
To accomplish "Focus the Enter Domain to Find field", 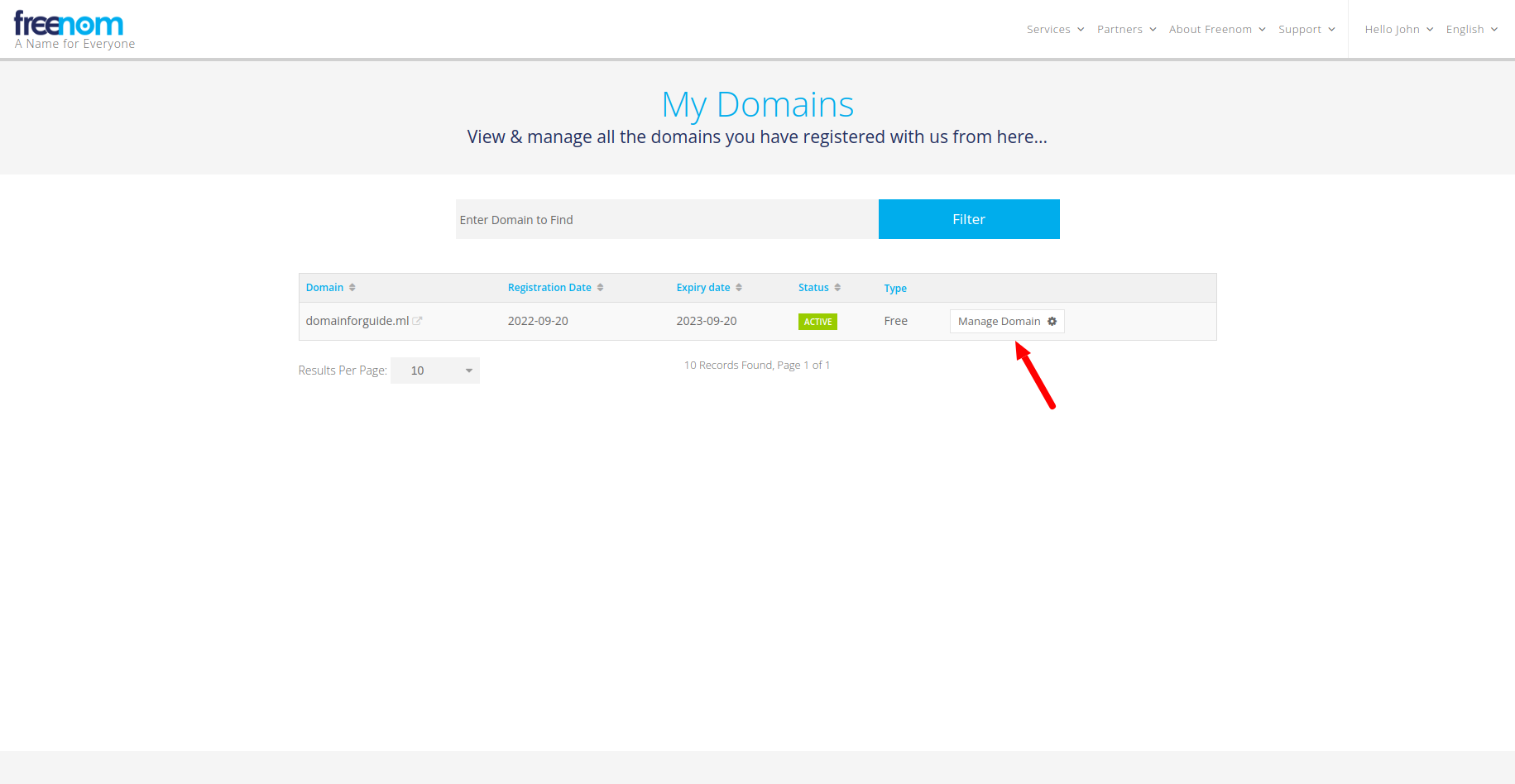I will (x=667, y=219).
